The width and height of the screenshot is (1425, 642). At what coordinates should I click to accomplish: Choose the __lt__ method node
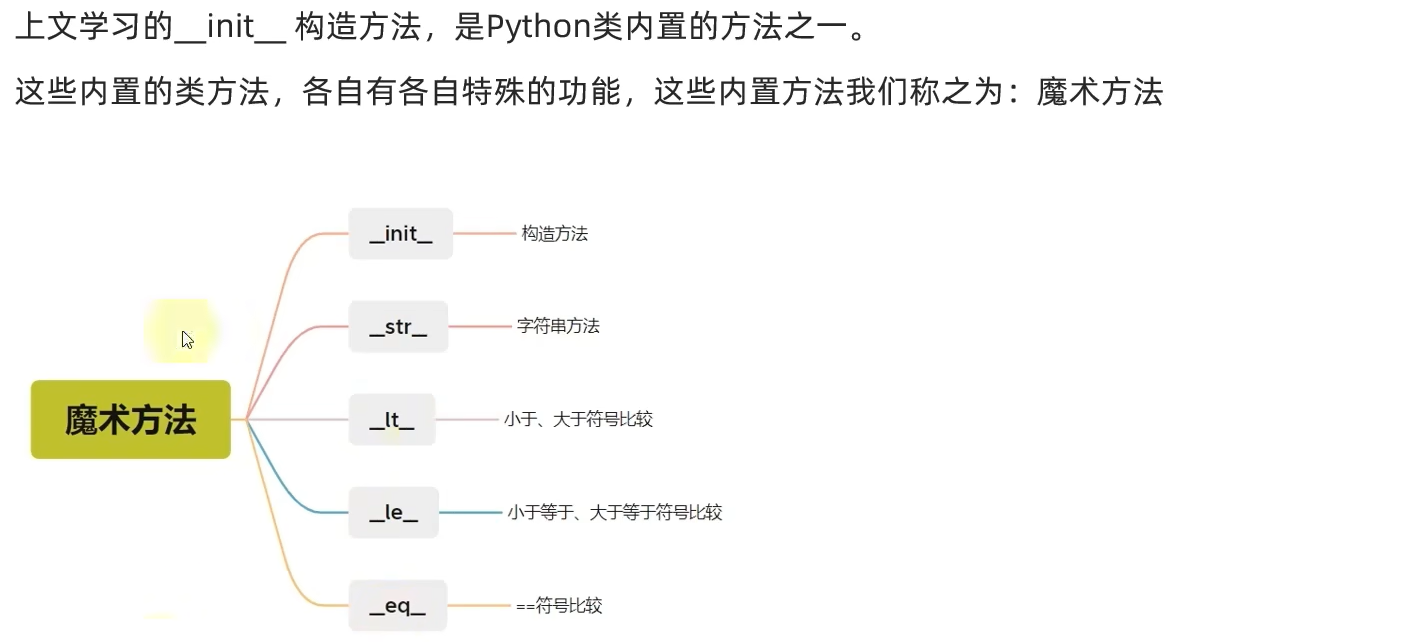(392, 420)
